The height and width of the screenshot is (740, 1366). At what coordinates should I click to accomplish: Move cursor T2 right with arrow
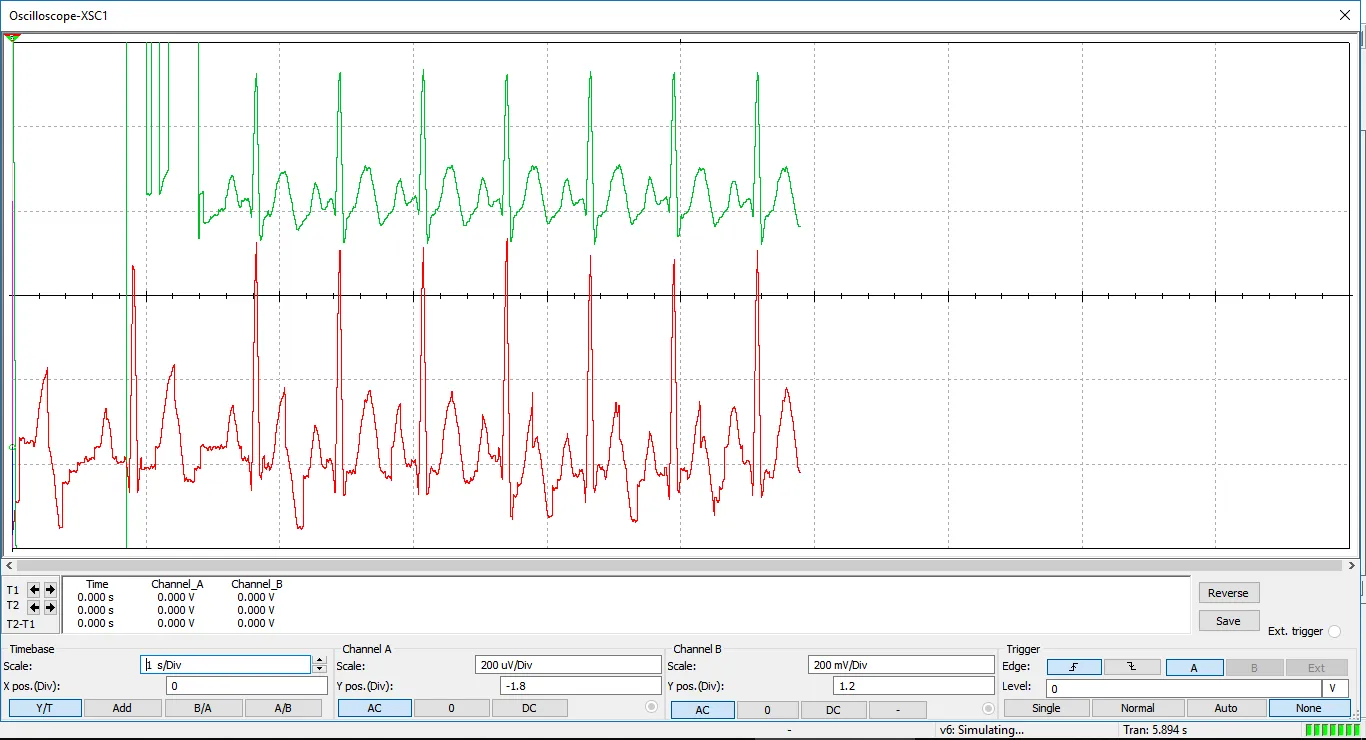coord(50,607)
